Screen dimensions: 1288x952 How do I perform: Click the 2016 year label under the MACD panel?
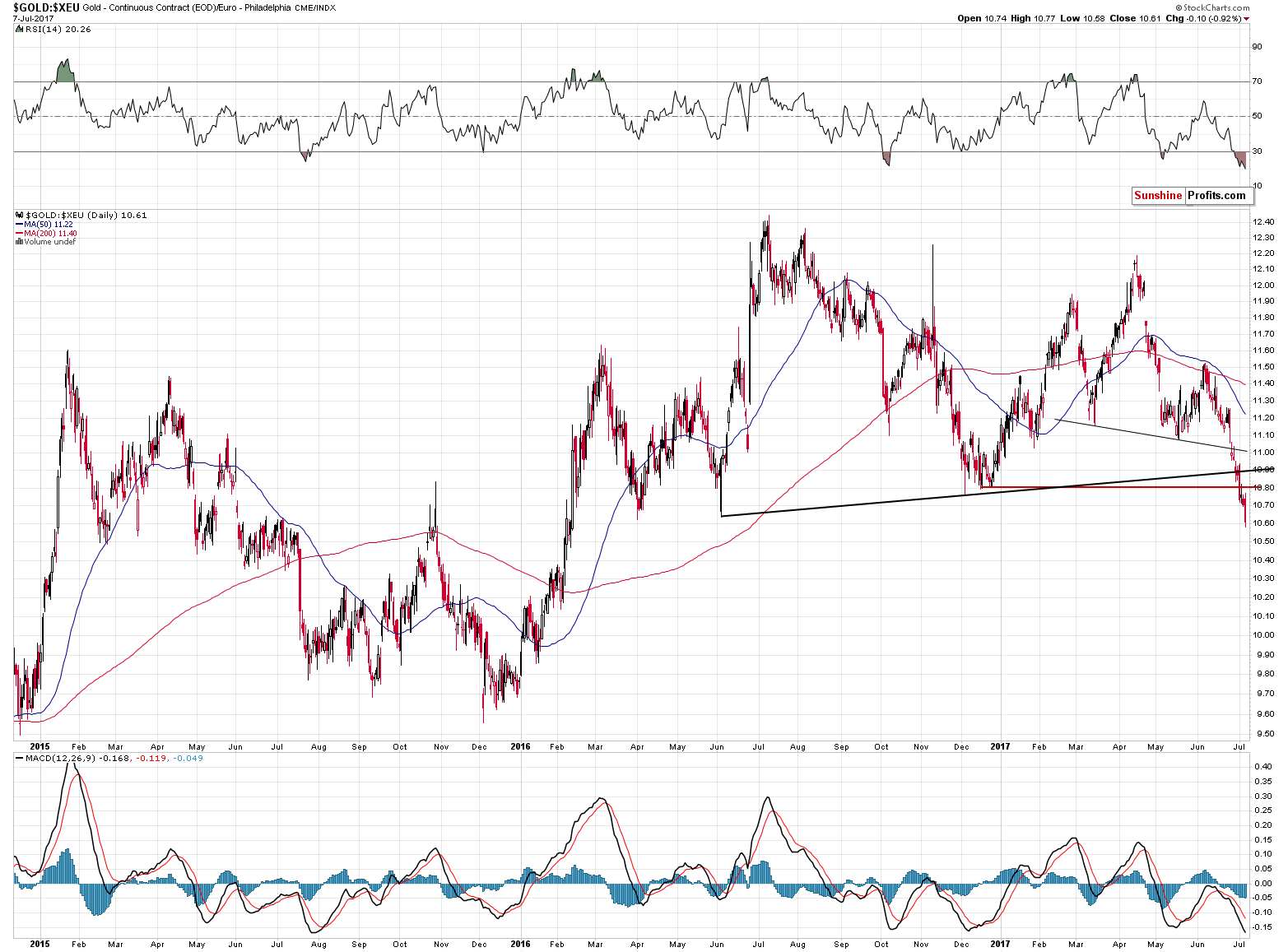point(520,944)
